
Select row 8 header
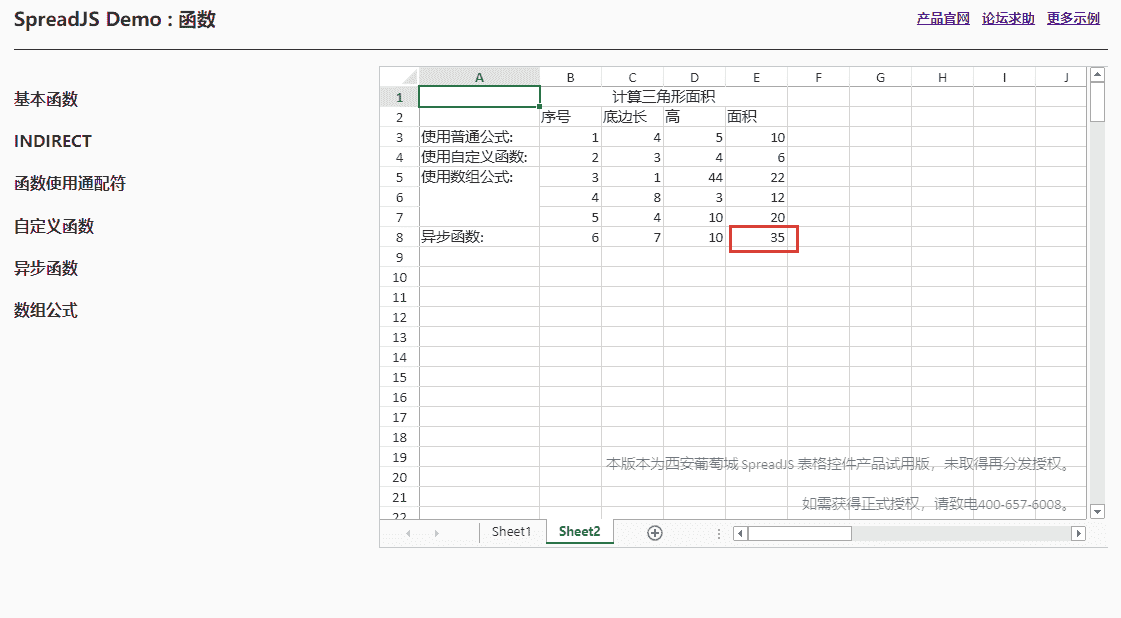click(x=400, y=237)
